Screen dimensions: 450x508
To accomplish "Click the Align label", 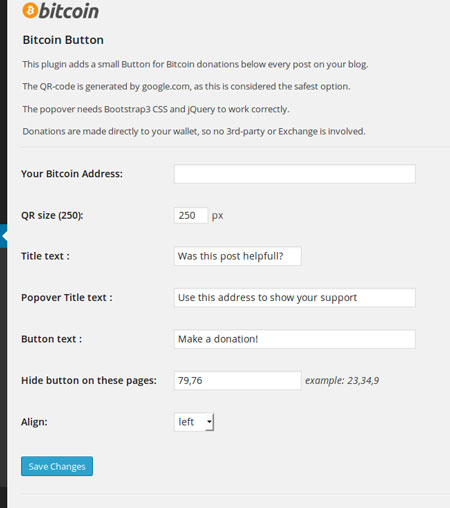I will [34, 422].
